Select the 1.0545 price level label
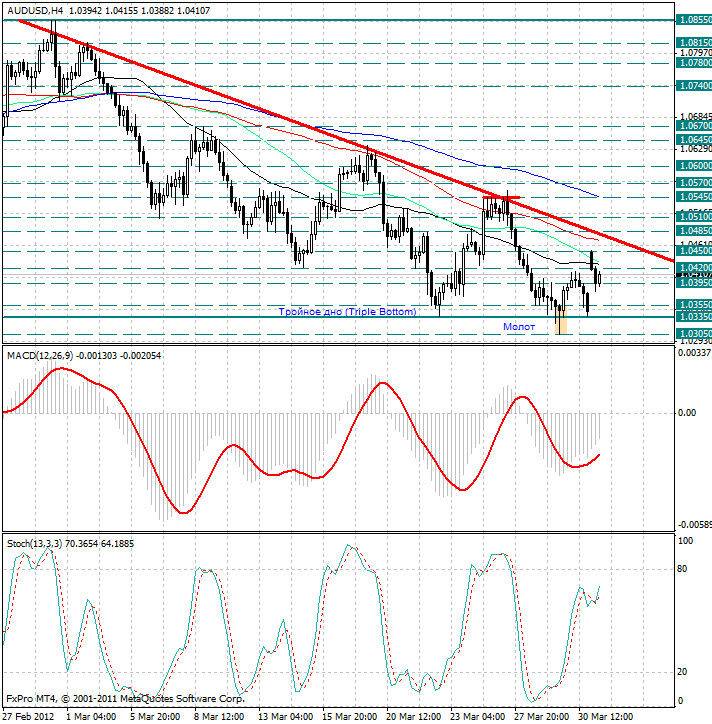712x724 pixels. 694,197
